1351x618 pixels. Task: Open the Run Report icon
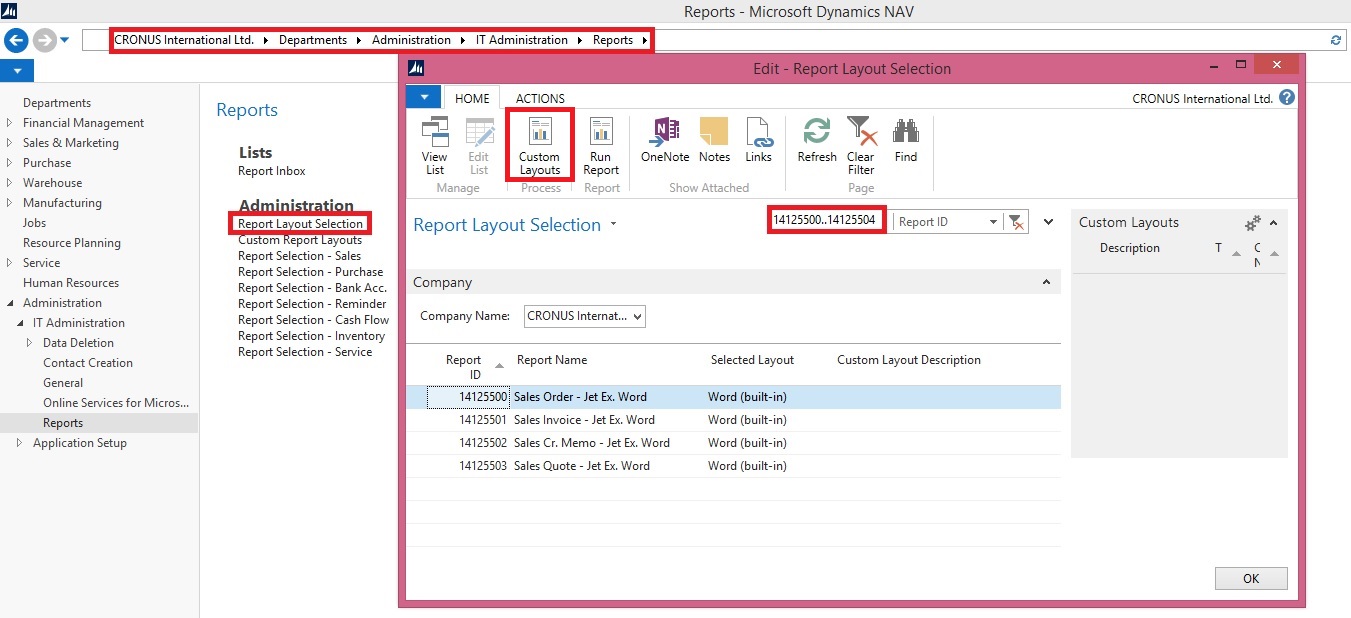(x=601, y=145)
